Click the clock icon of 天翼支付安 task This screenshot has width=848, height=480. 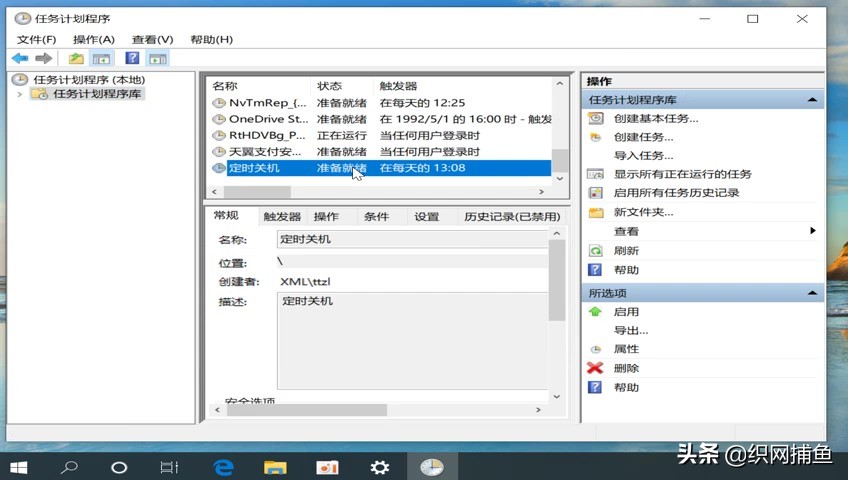pyautogui.click(x=218, y=151)
